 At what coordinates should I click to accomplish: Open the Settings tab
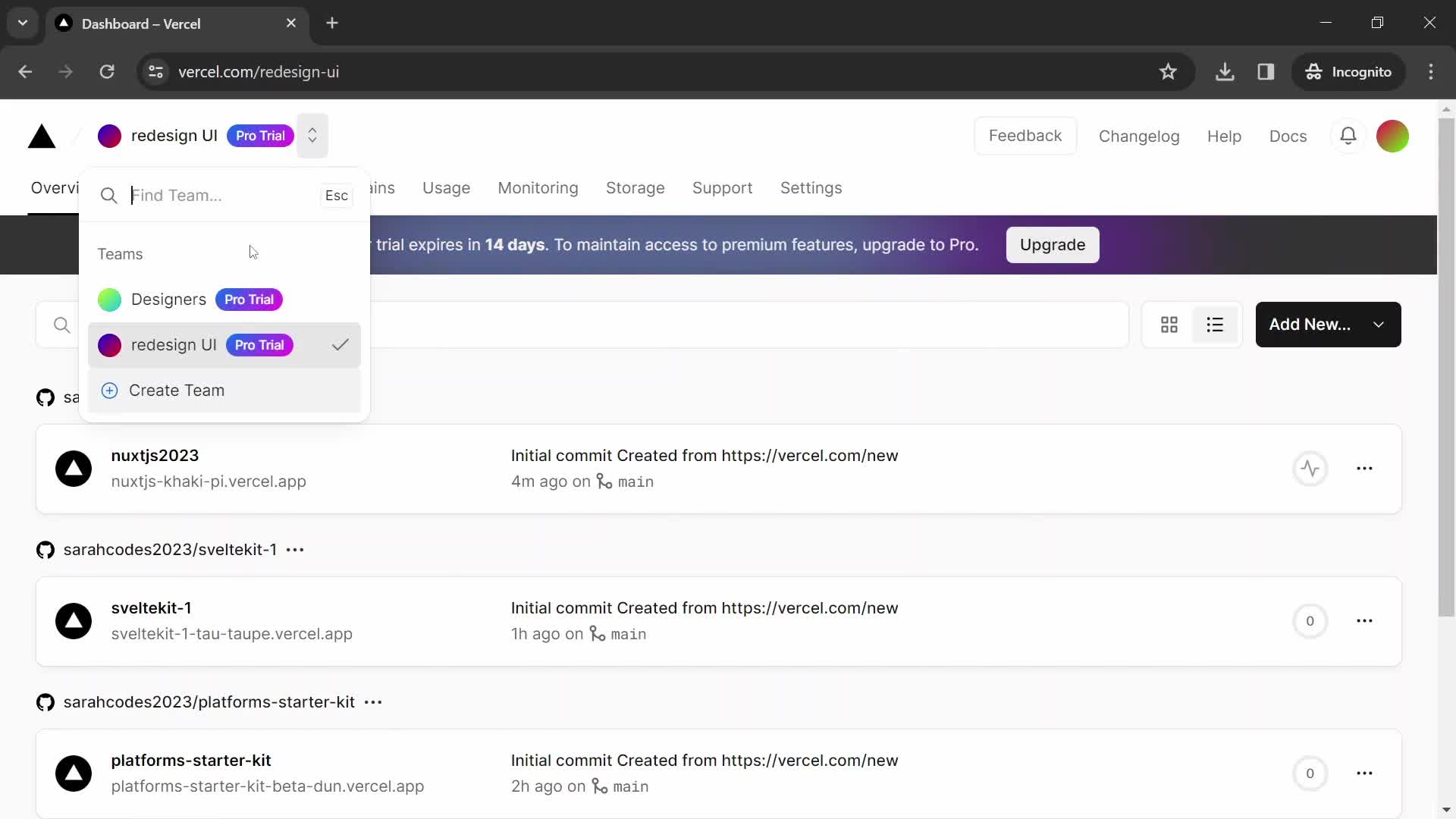coord(811,188)
